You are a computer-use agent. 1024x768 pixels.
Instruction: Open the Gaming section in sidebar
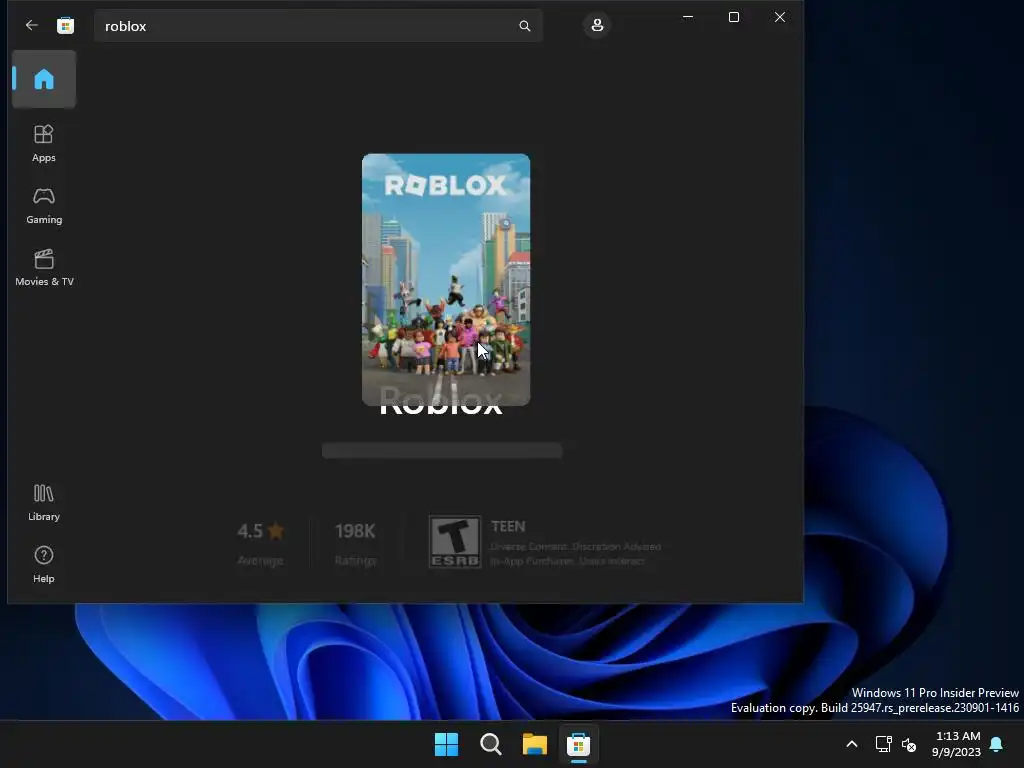pos(44,206)
